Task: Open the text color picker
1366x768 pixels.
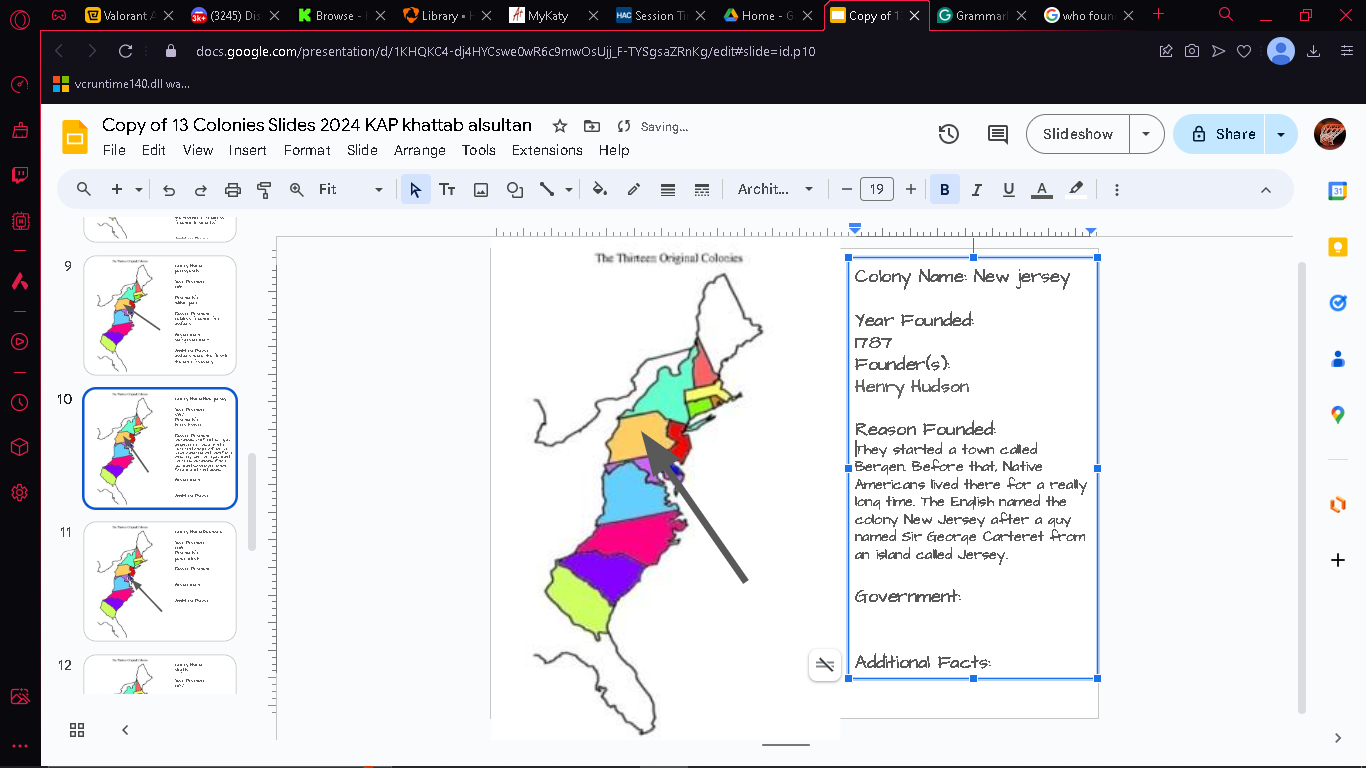Action: [1041, 189]
